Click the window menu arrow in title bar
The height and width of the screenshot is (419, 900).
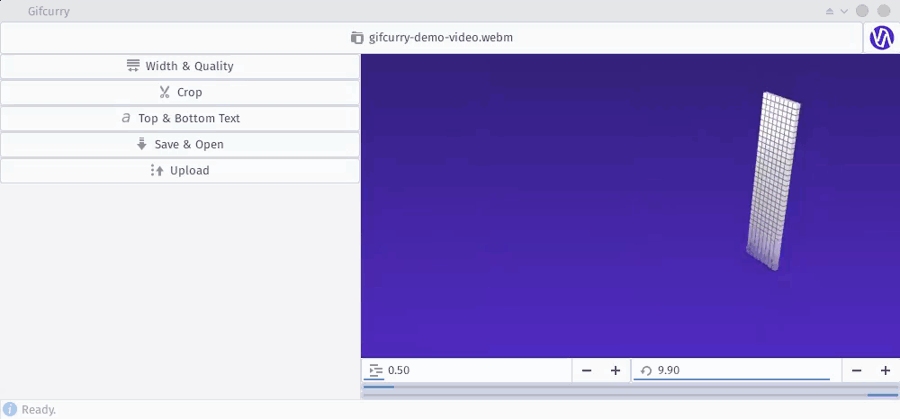pos(844,11)
